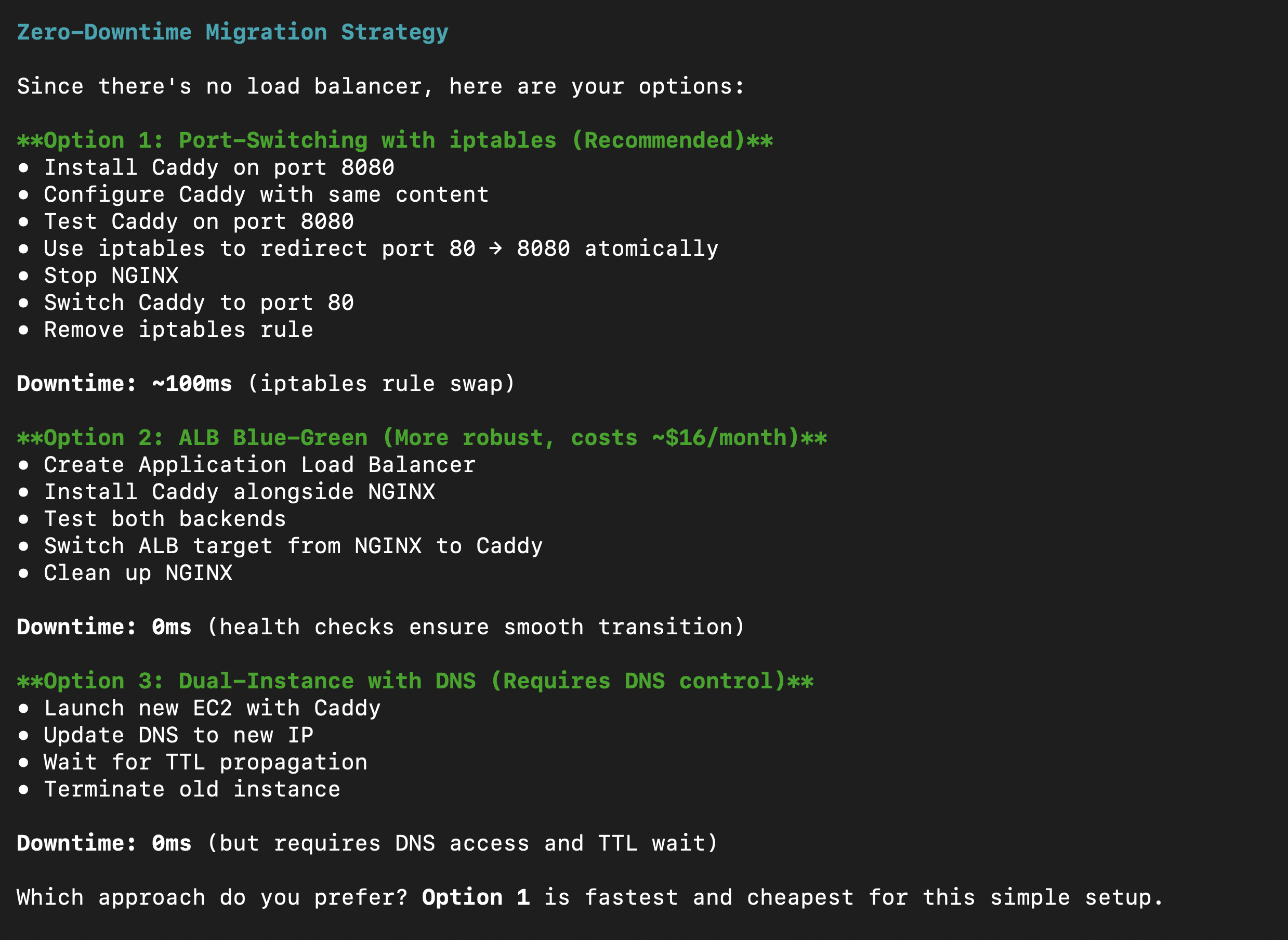
Task: Click the Zero-Downtime Migration Strategy heading
Action: [x=232, y=32]
